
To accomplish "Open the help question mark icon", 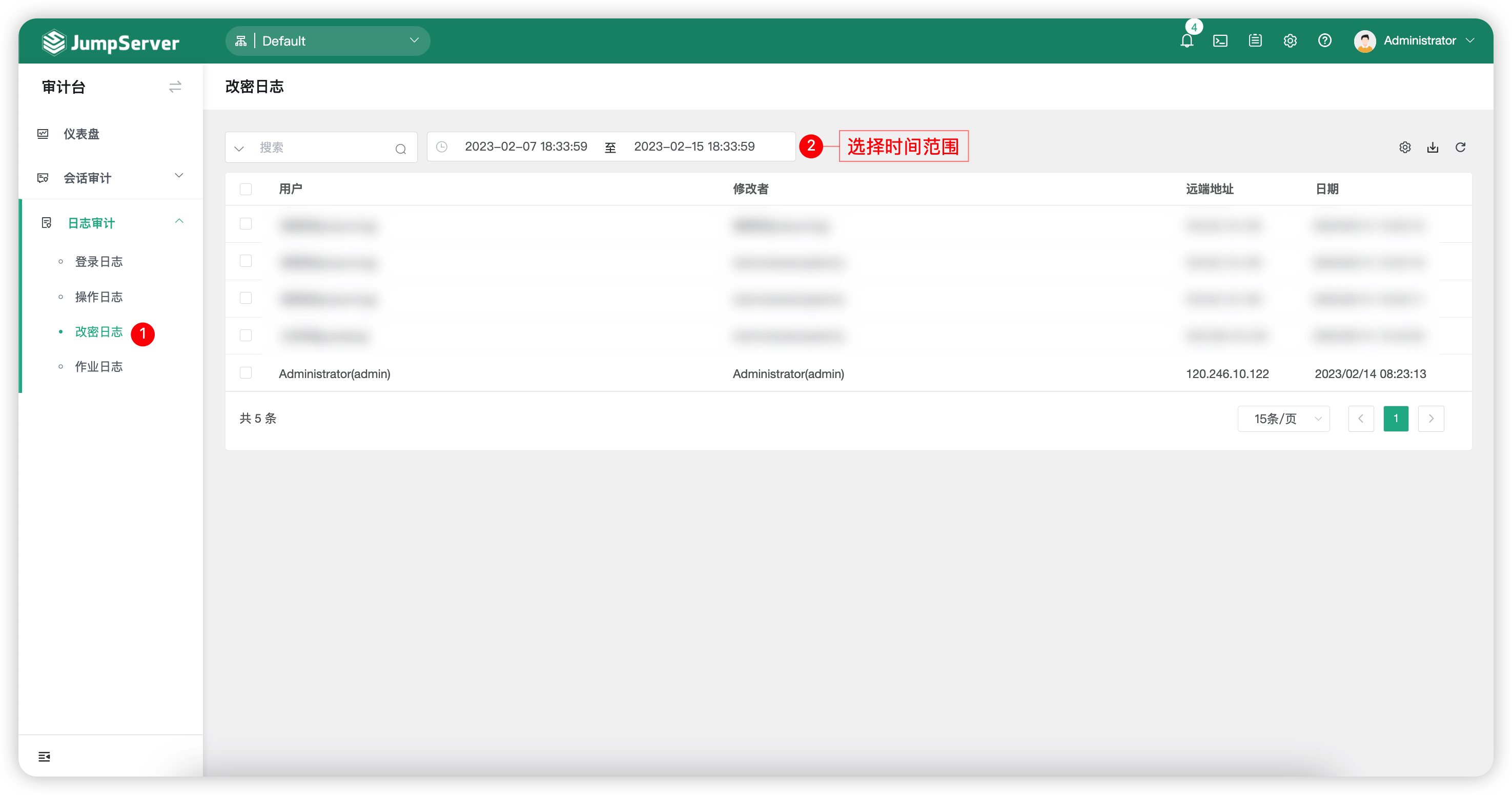I will (x=1324, y=40).
